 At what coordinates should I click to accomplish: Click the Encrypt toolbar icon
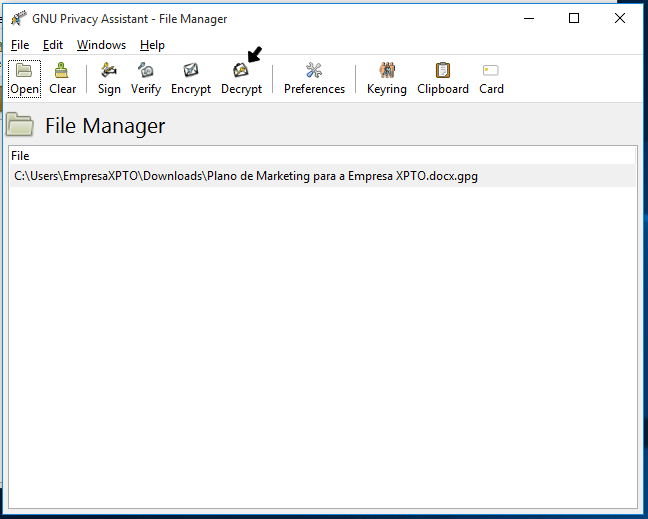pyautogui.click(x=191, y=79)
